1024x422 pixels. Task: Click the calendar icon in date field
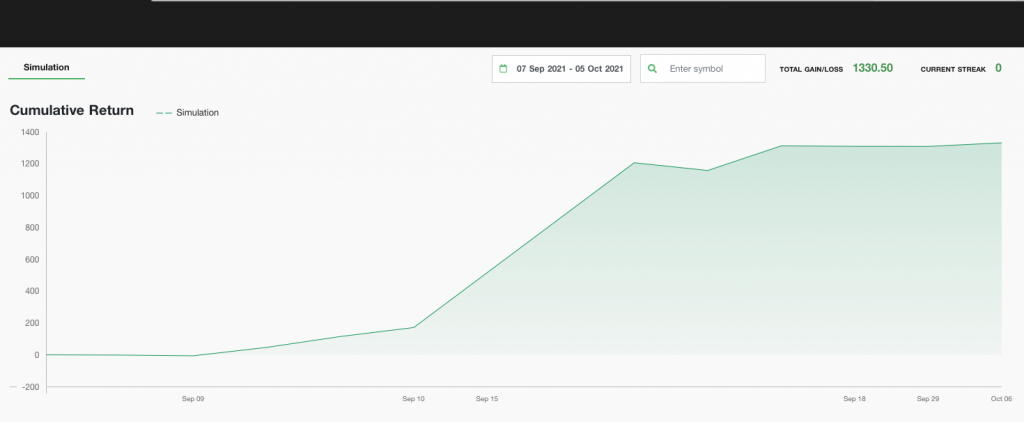[x=503, y=69]
